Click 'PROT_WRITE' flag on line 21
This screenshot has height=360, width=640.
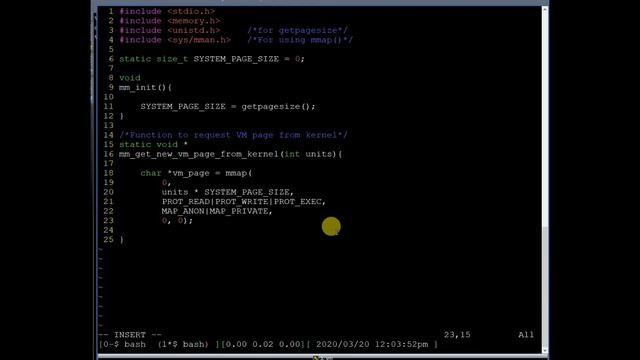pyautogui.click(x=242, y=202)
